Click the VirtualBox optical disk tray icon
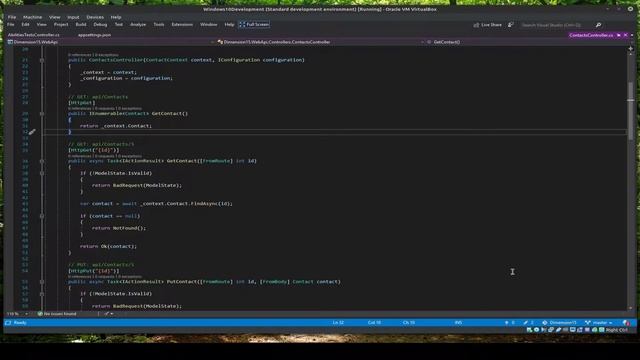Image resolution: width=640 pixels, height=360 pixels. tap(536, 330)
